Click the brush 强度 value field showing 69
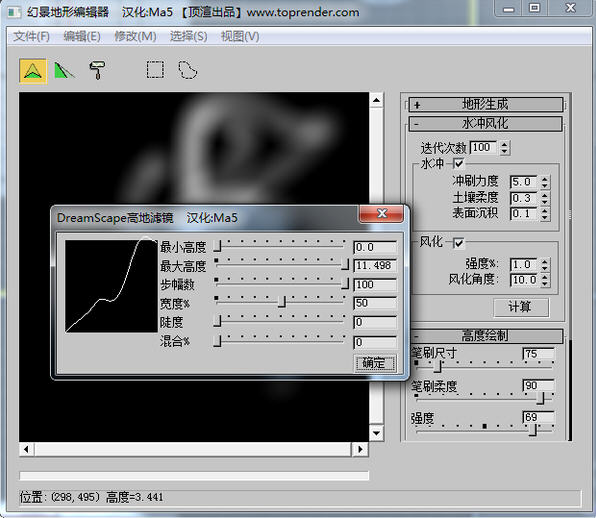 538,417
